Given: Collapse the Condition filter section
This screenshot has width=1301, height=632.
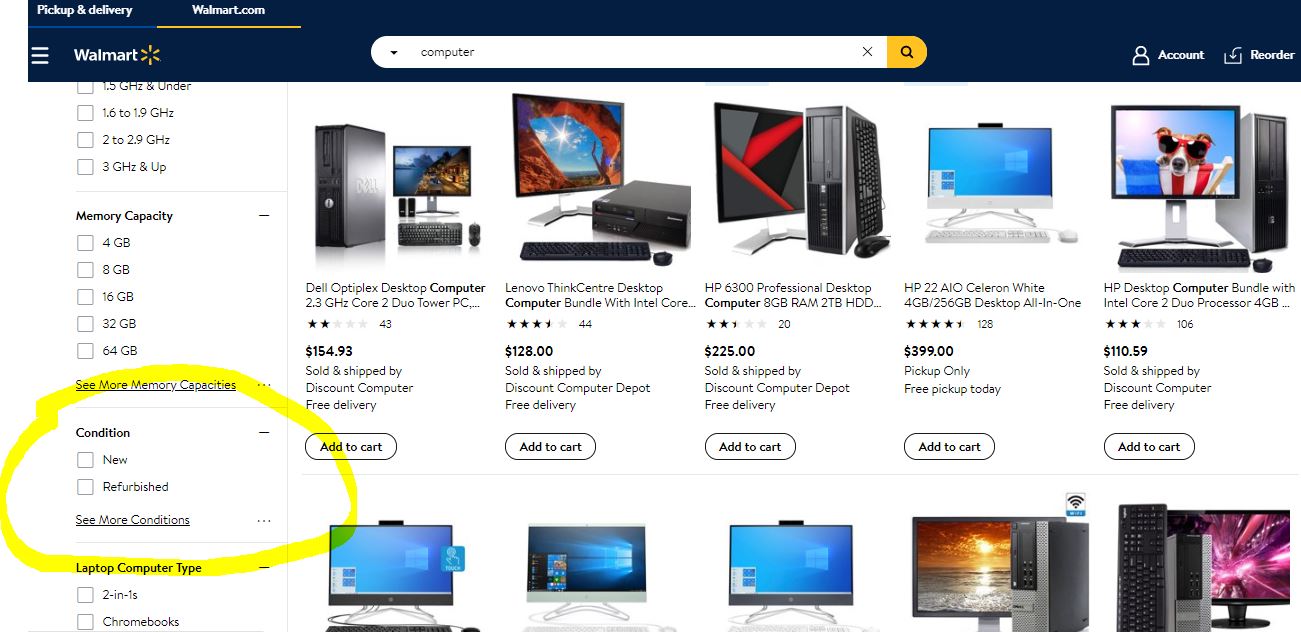Looking at the screenshot, I should tap(264, 433).
